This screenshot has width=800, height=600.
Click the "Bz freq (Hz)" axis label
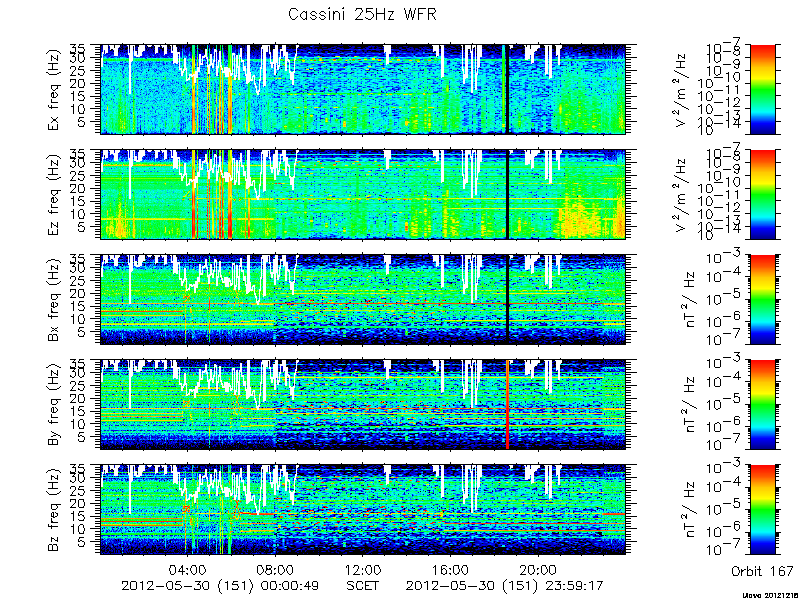(54, 510)
